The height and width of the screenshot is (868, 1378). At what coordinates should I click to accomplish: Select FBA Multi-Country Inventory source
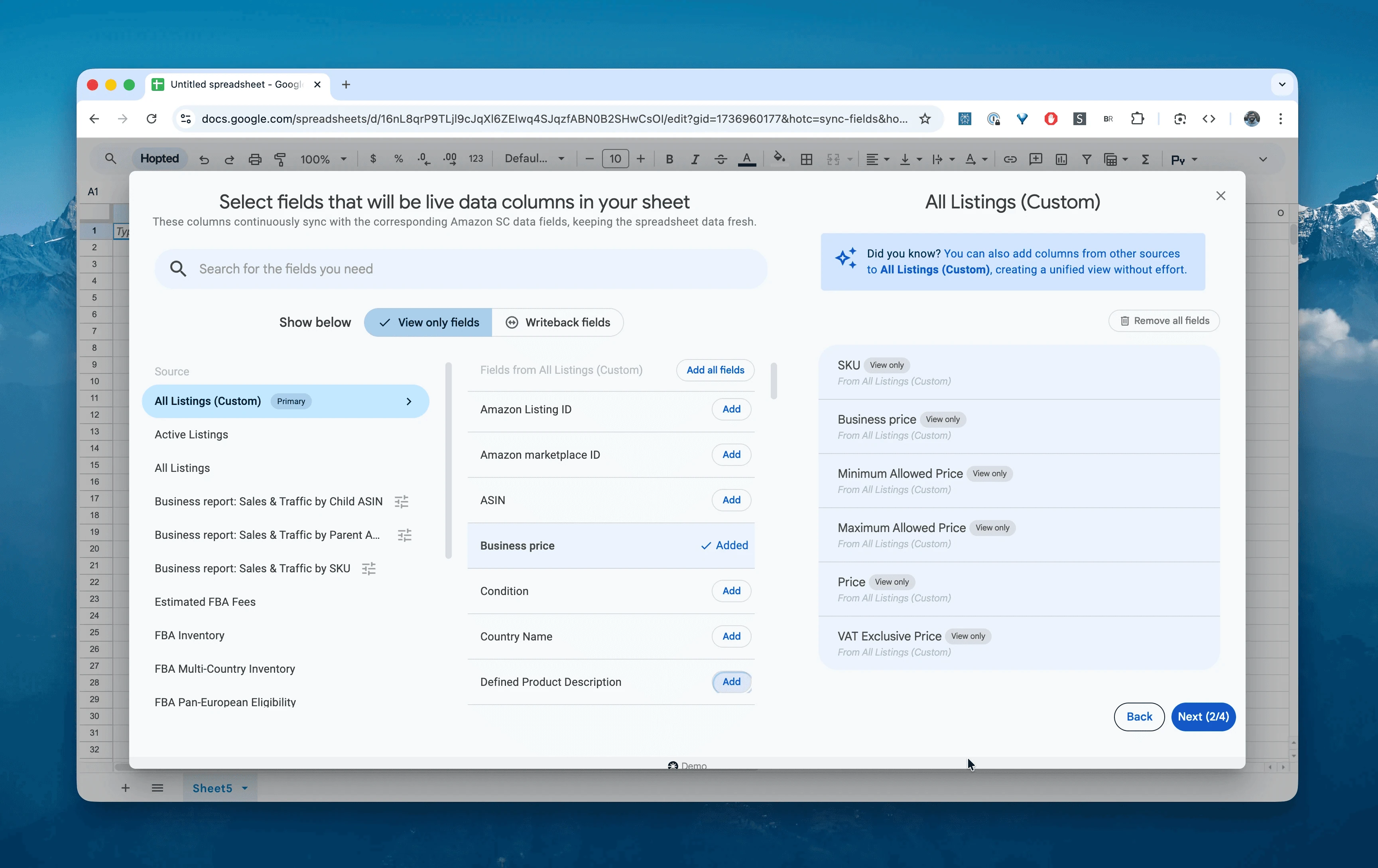tap(225, 669)
